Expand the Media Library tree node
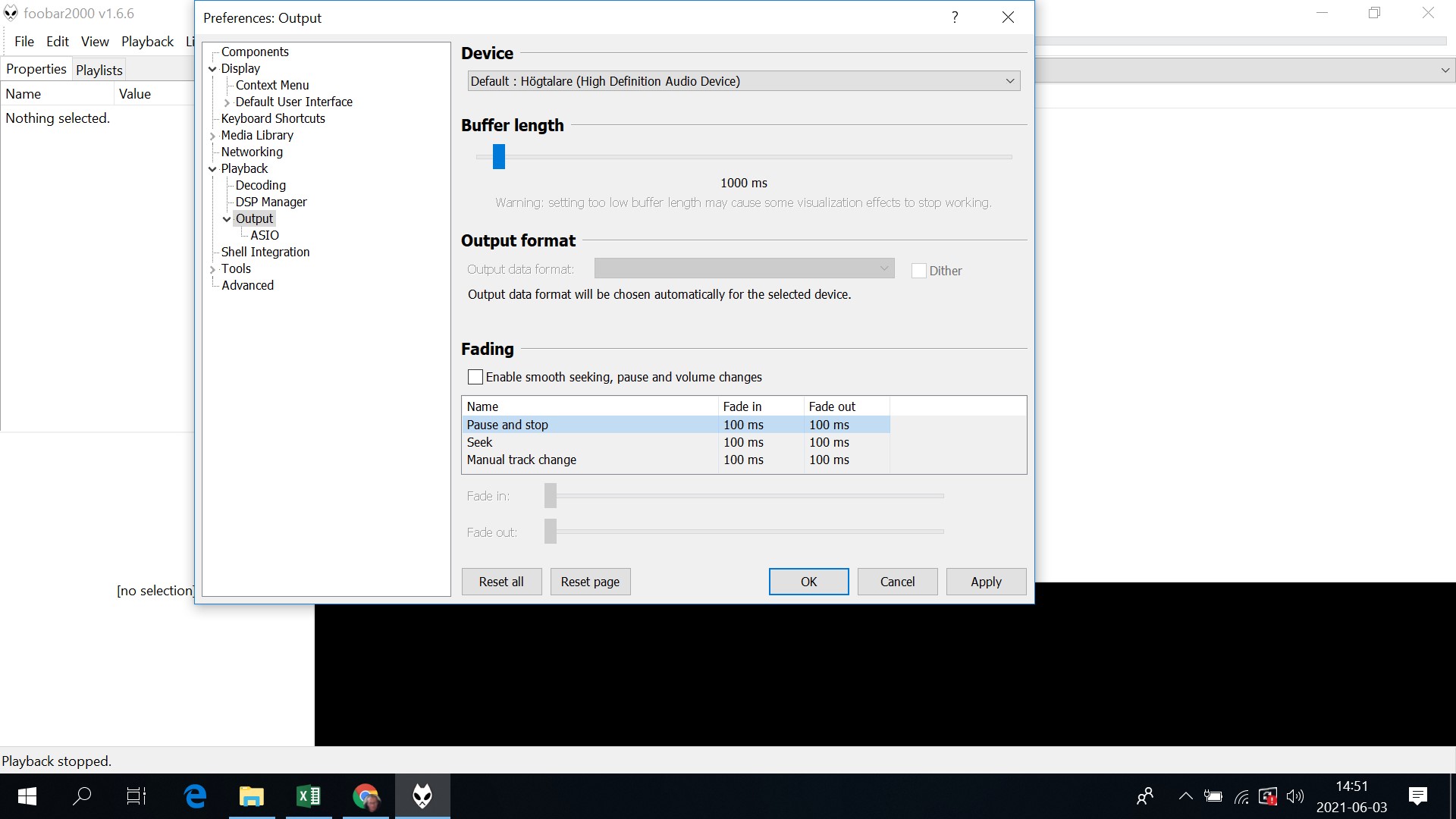Viewport: 1456px width, 819px height. [x=213, y=136]
